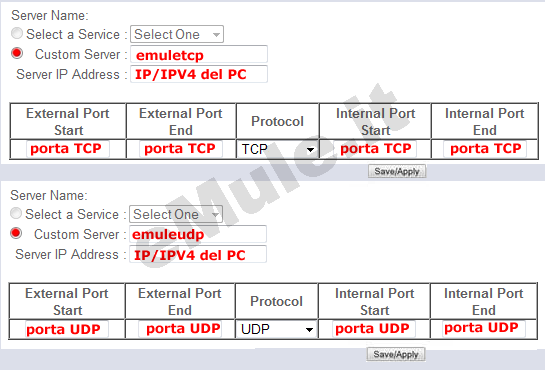Screen dimensions: 545x370
Task: Select the first 'Custom Server' radio button
Action: tap(17, 53)
